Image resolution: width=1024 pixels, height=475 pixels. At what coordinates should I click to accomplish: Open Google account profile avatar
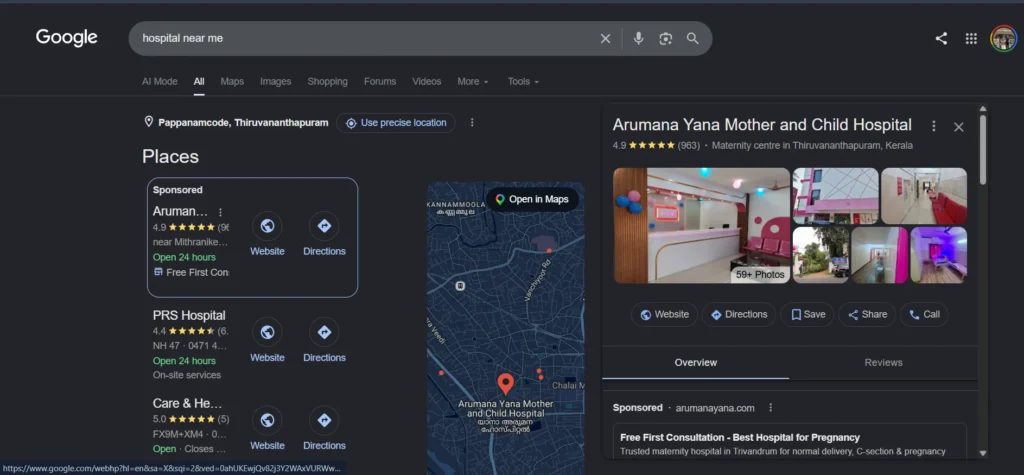pyautogui.click(x=1003, y=39)
